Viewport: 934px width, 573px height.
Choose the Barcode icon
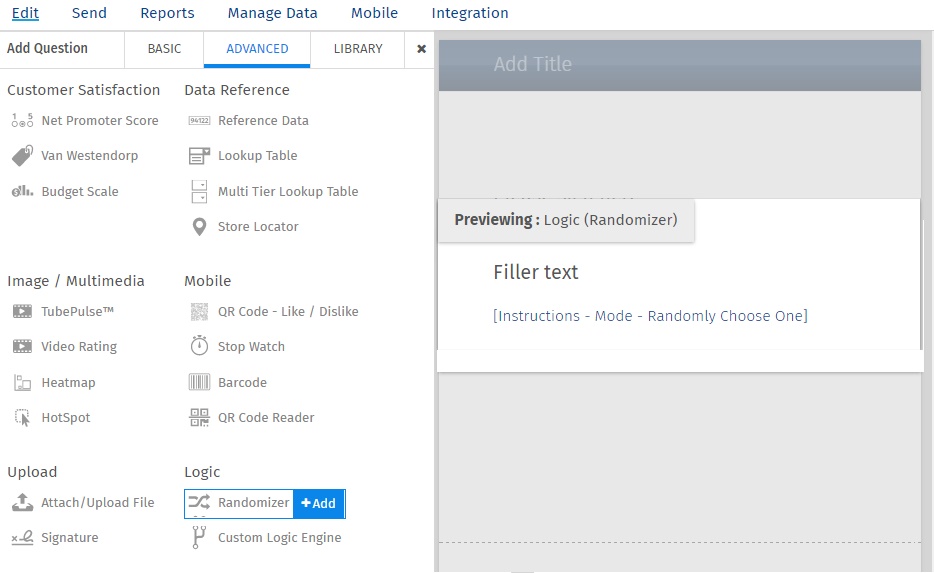coord(199,383)
